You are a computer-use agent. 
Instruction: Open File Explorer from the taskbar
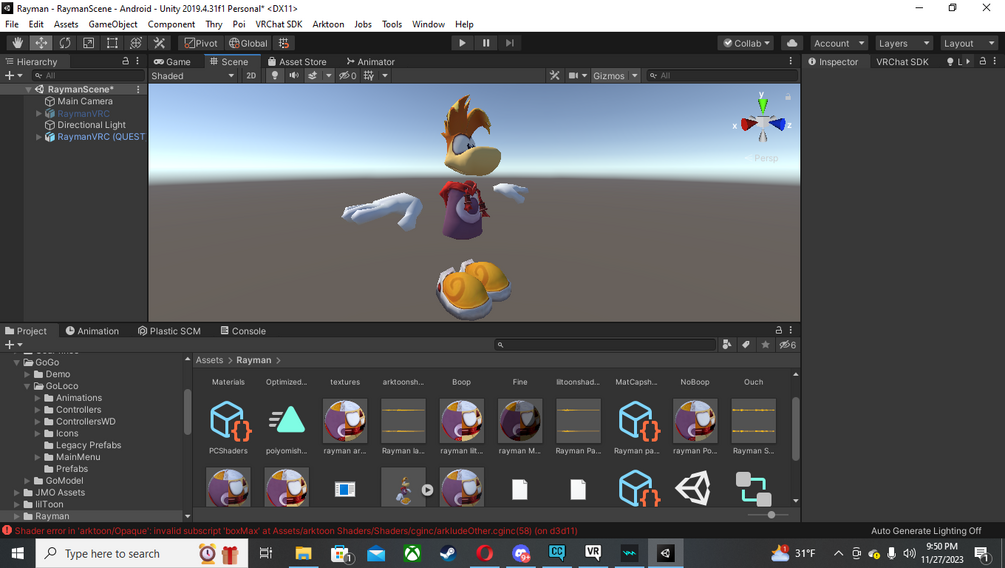303,553
